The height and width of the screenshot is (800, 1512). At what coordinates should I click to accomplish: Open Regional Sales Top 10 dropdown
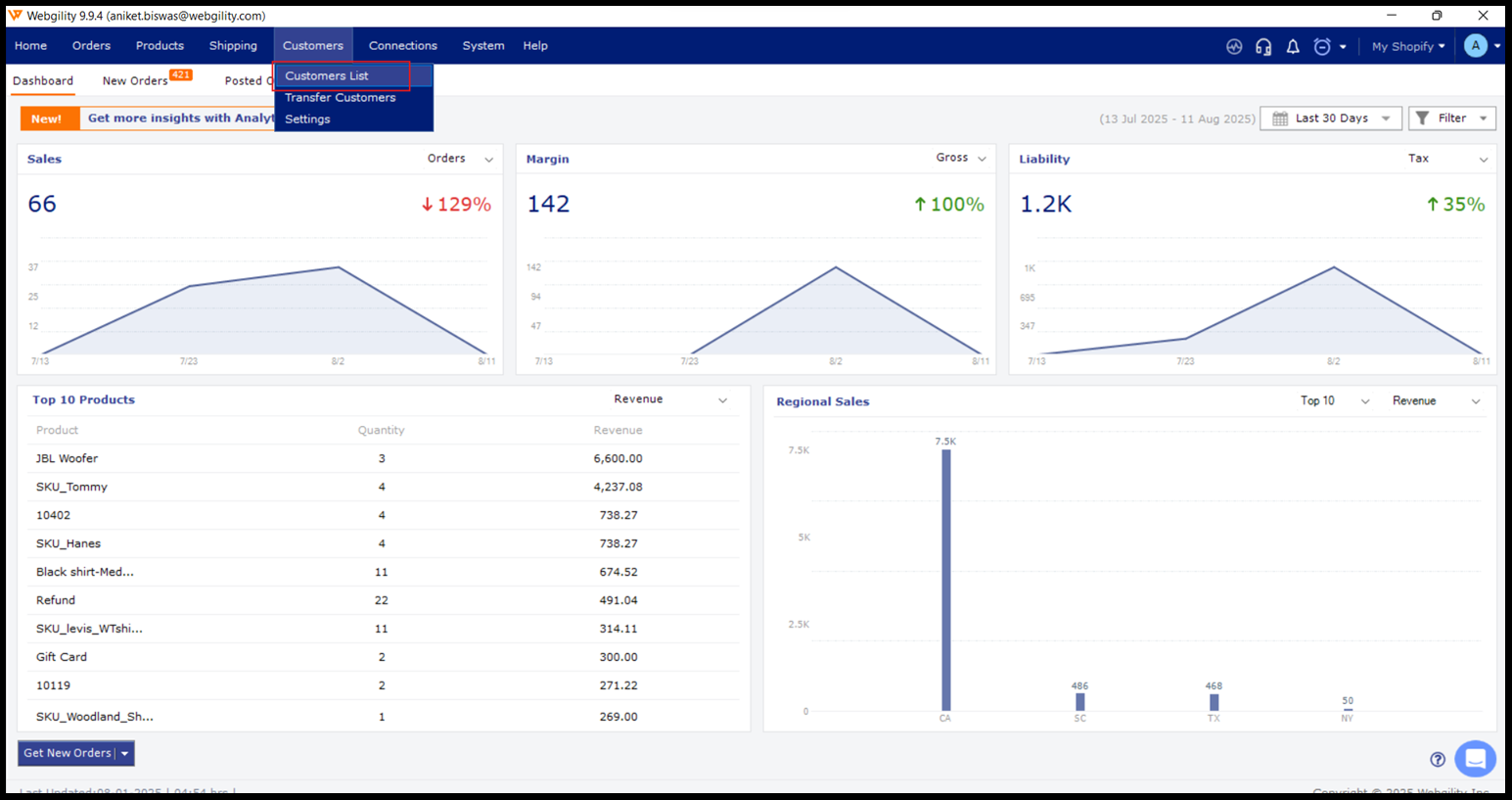point(1334,400)
